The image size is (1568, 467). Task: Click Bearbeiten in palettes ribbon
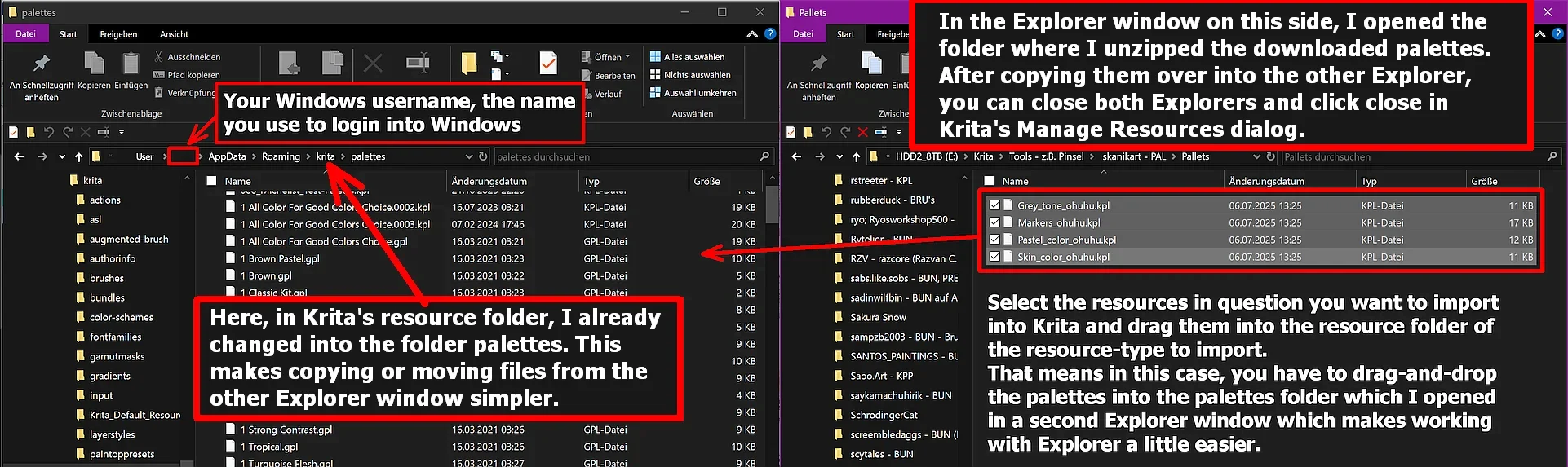(x=608, y=76)
